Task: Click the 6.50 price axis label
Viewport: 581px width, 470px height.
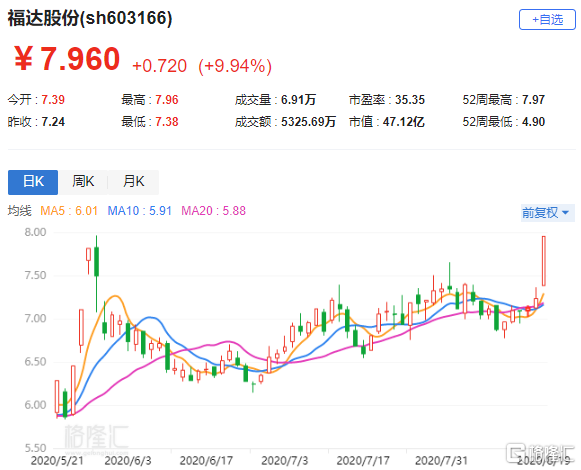Action: coord(36,362)
